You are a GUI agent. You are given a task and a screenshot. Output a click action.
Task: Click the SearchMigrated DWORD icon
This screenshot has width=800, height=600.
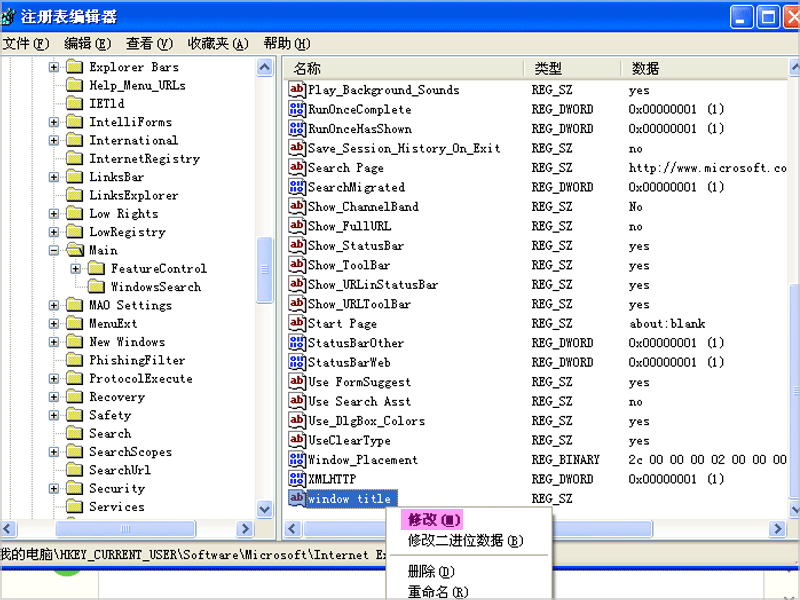click(x=296, y=187)
